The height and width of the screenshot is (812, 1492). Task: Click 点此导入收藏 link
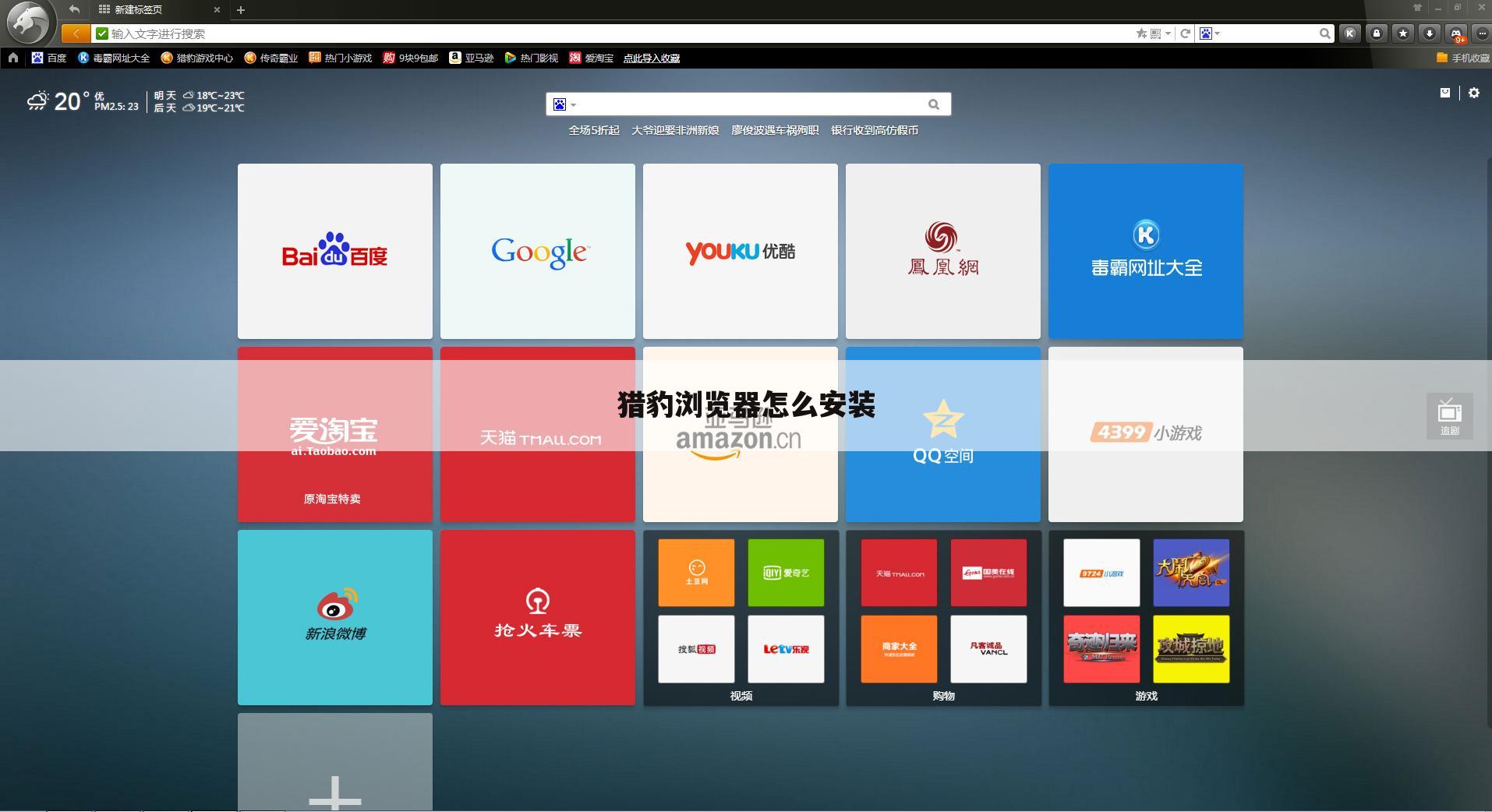tap(652, 58)
